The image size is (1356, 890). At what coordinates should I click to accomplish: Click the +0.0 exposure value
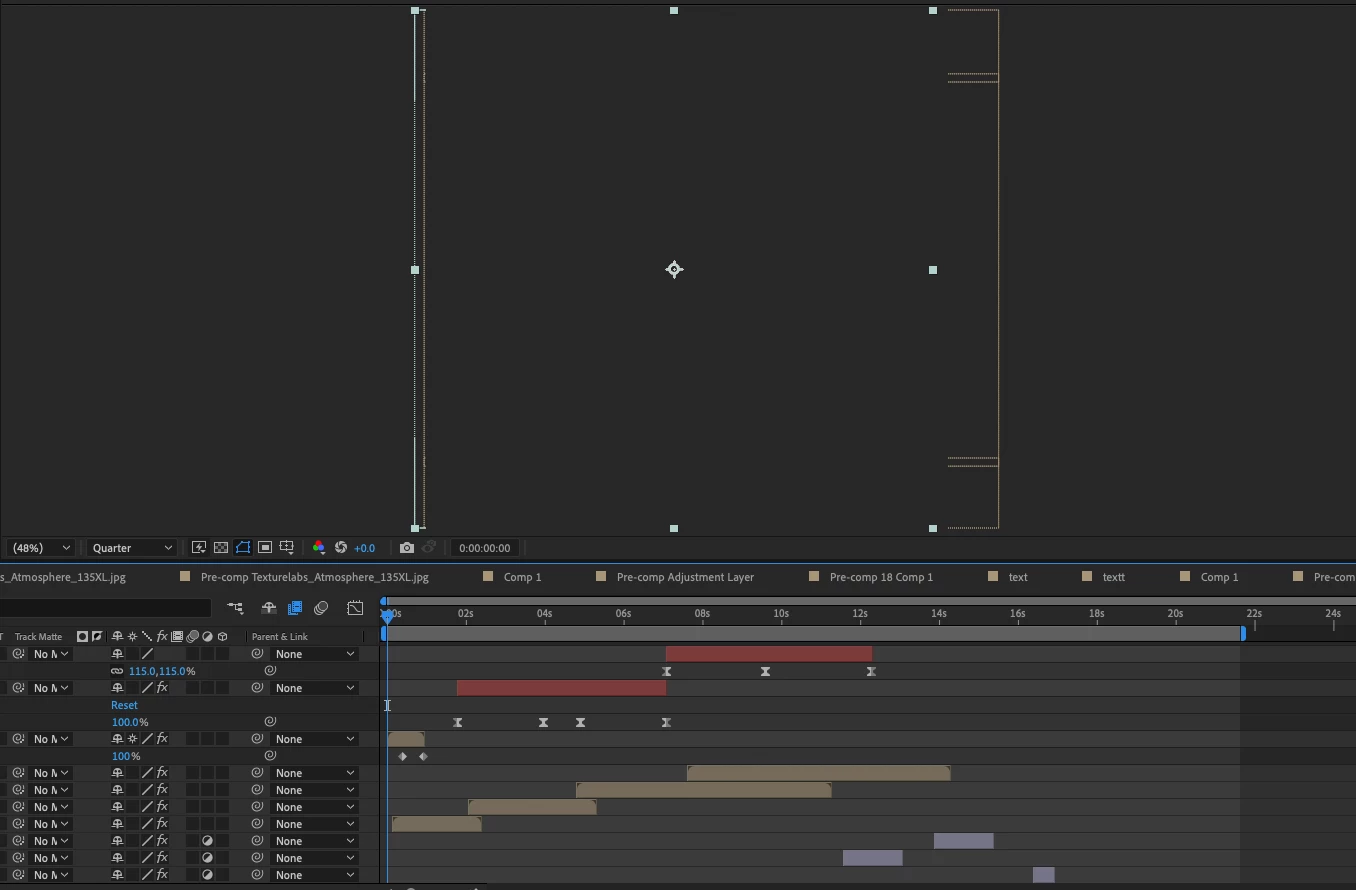click(365, 548)
